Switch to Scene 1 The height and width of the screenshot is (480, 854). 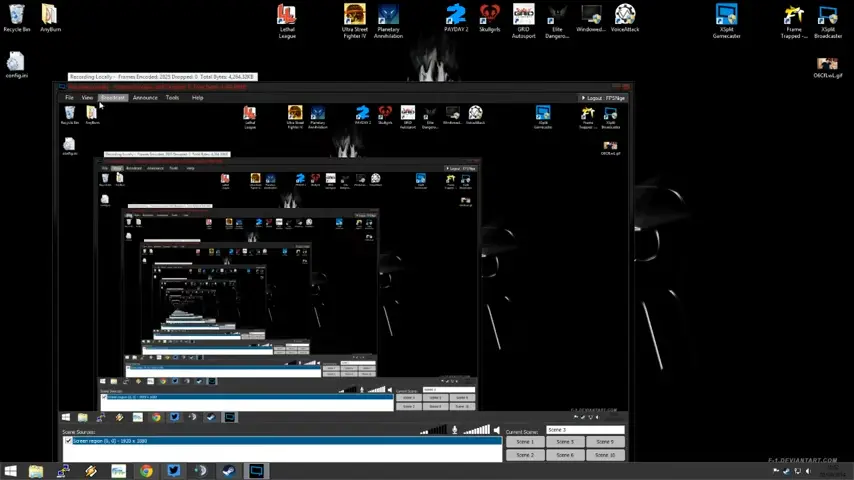pos(525,442)
